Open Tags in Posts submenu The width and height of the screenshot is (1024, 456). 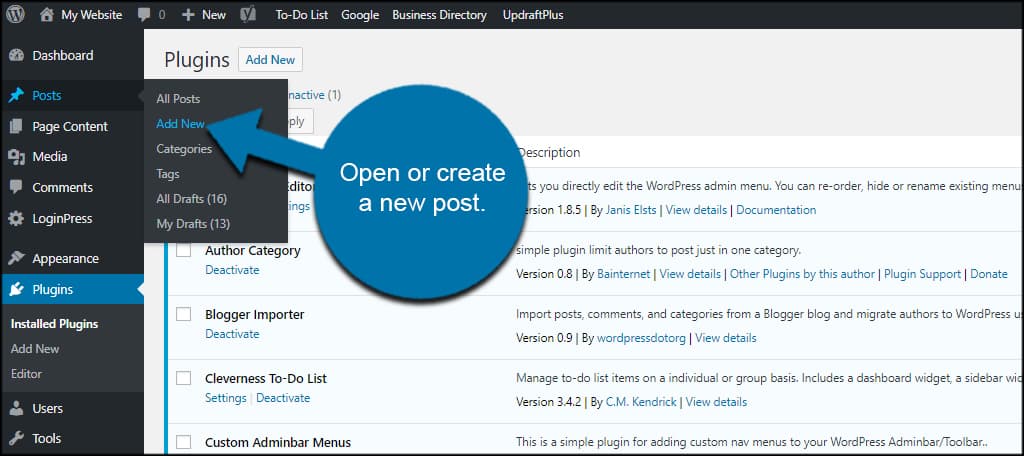(x=168, y=174)
